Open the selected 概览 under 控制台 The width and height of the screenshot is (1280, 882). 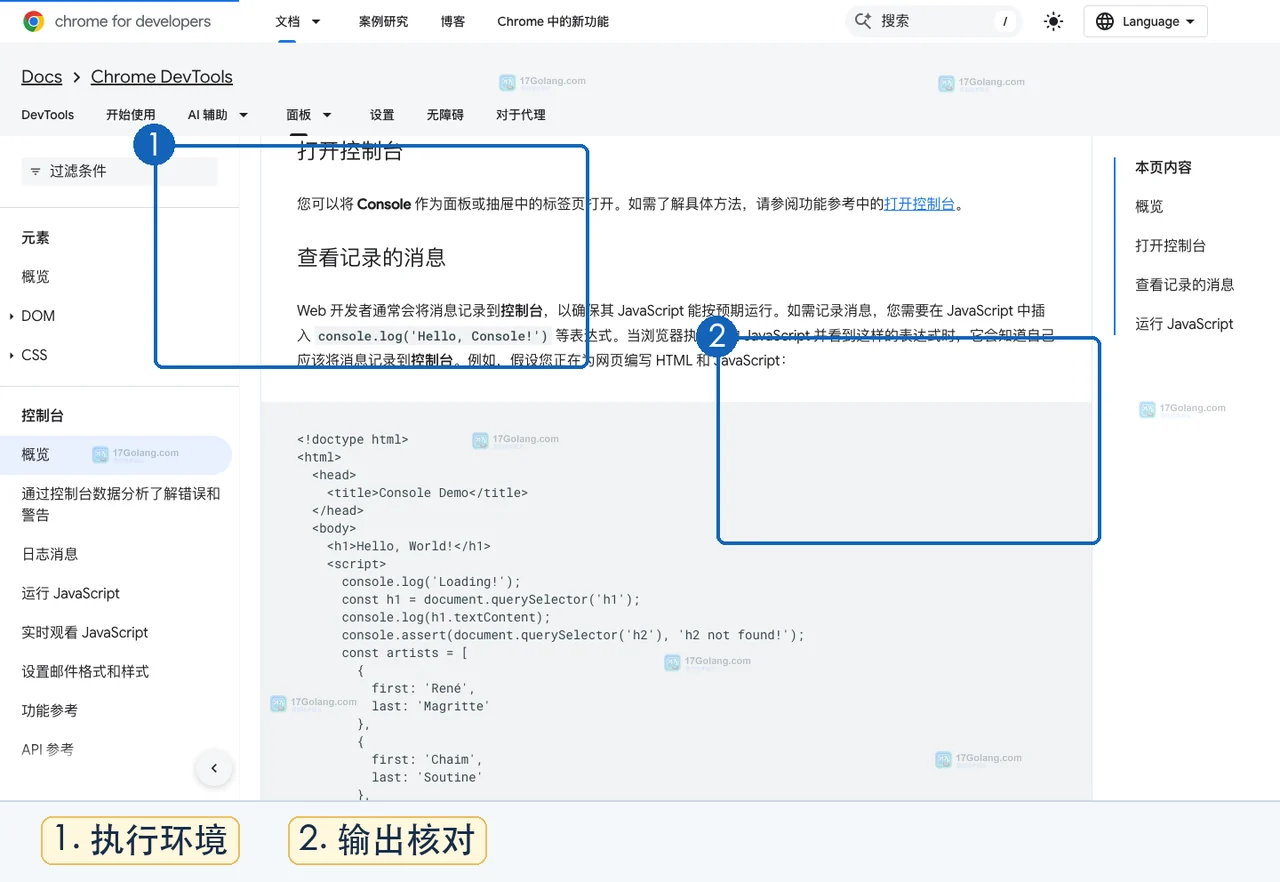tap(116, 455)
